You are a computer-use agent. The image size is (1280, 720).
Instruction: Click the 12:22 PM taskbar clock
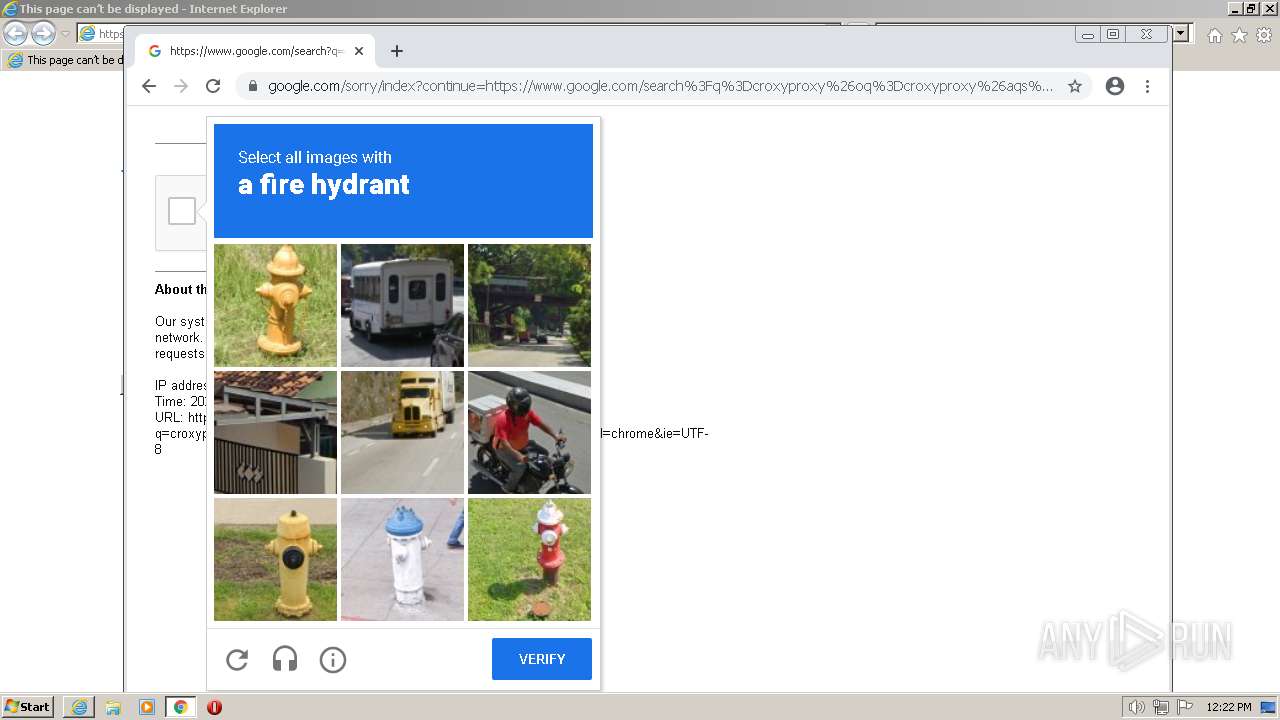pos(1229,707)
